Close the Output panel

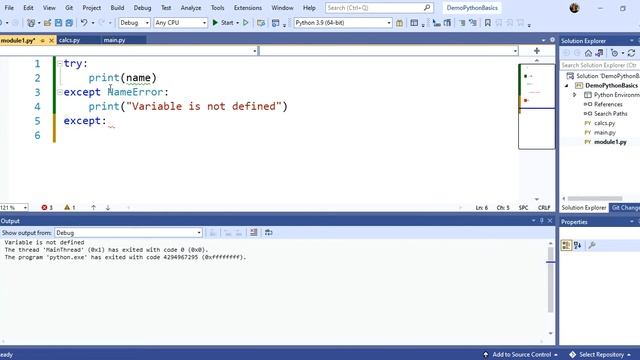point(550,220)
